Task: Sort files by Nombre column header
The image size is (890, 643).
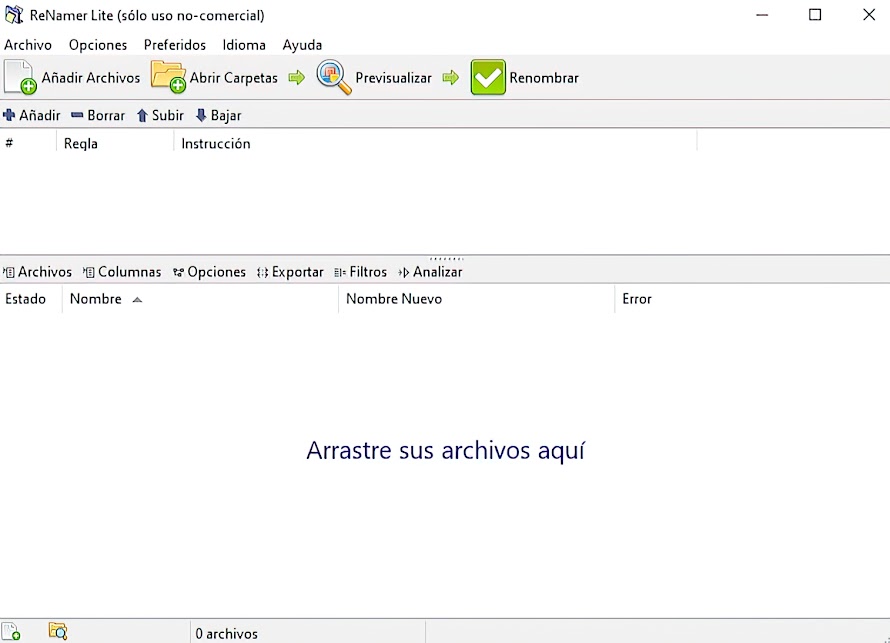Action: (200, 299)
